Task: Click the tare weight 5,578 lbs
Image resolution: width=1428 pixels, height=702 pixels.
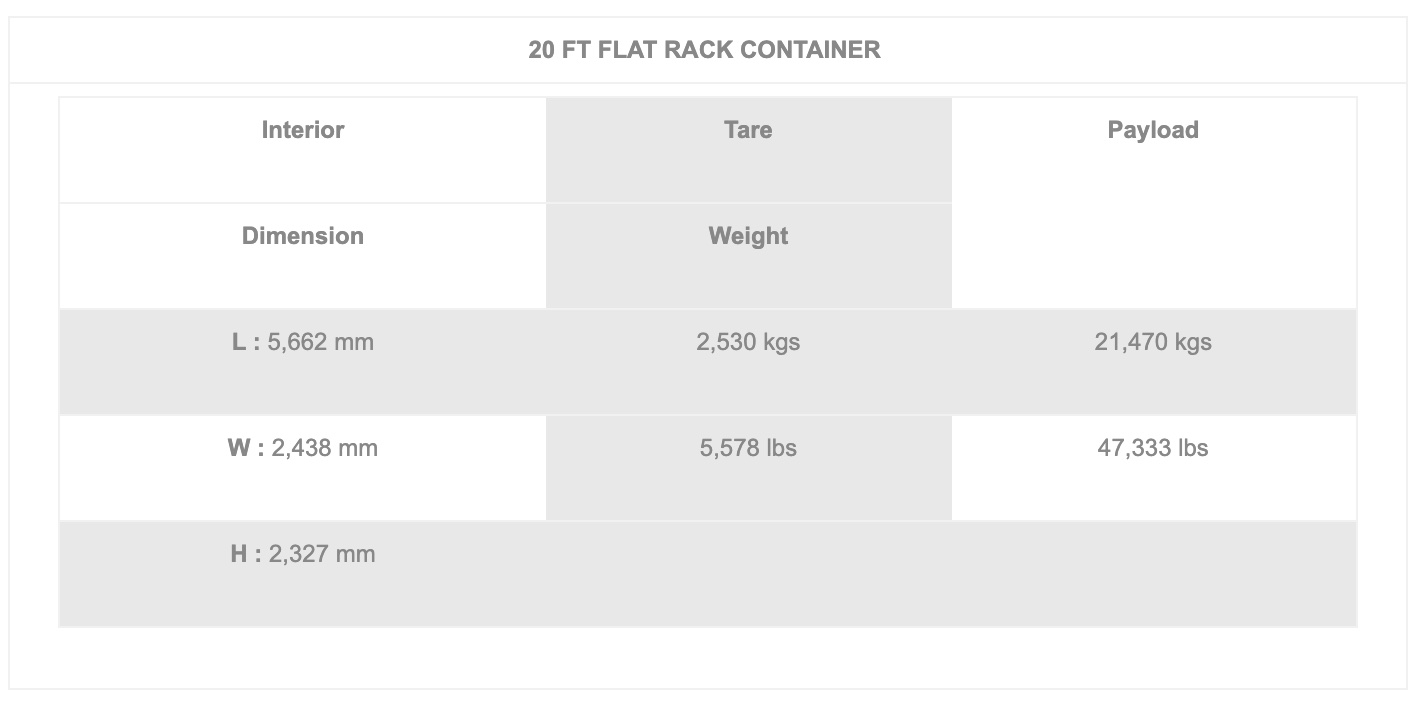Action: coord(748,448)
